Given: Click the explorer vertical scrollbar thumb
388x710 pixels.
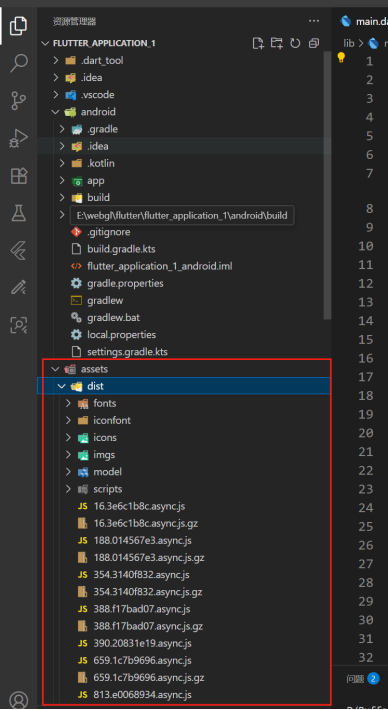Looking at the screenshot, I should point(328,186).
